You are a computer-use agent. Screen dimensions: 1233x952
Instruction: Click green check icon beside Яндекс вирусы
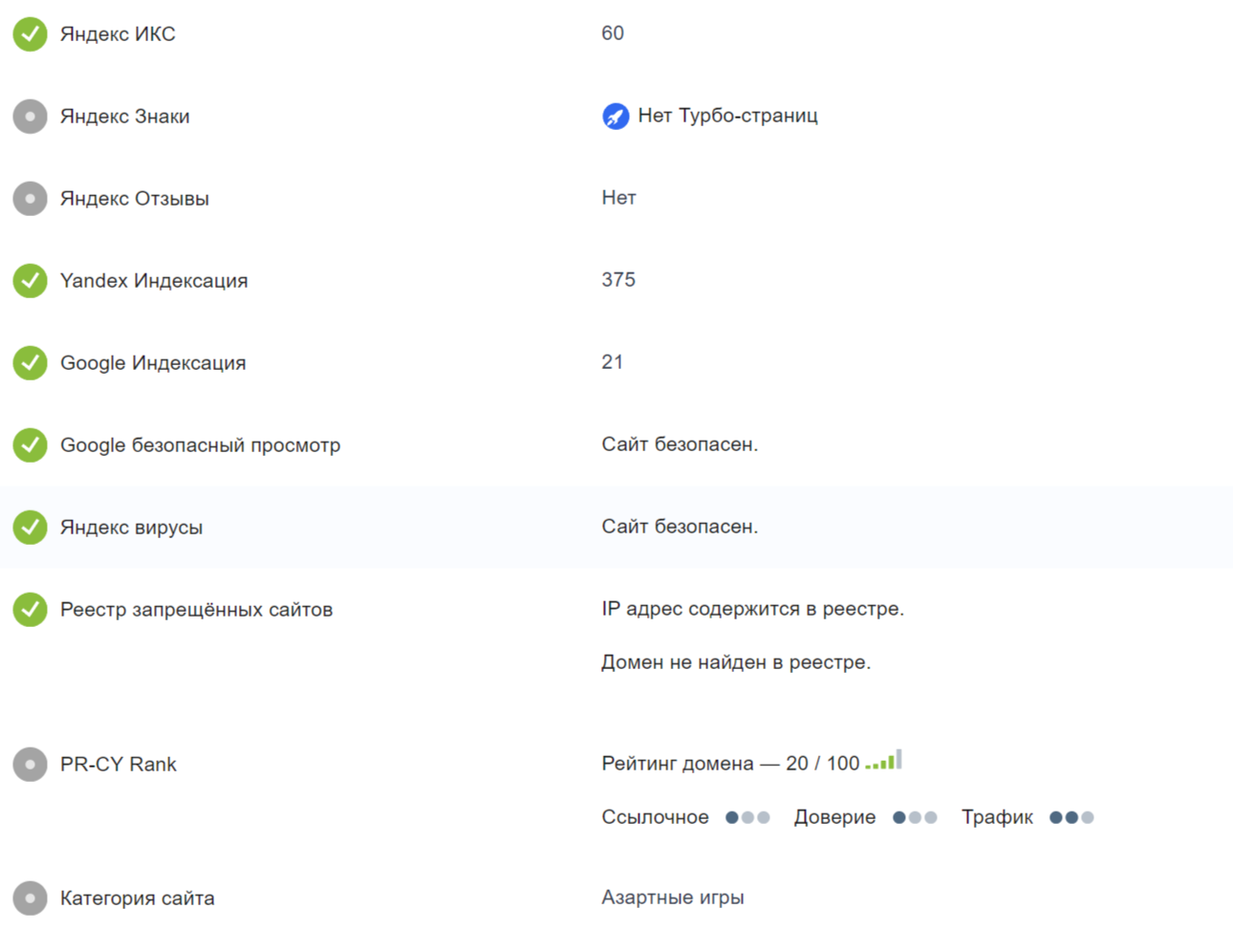tap(30, 528)
